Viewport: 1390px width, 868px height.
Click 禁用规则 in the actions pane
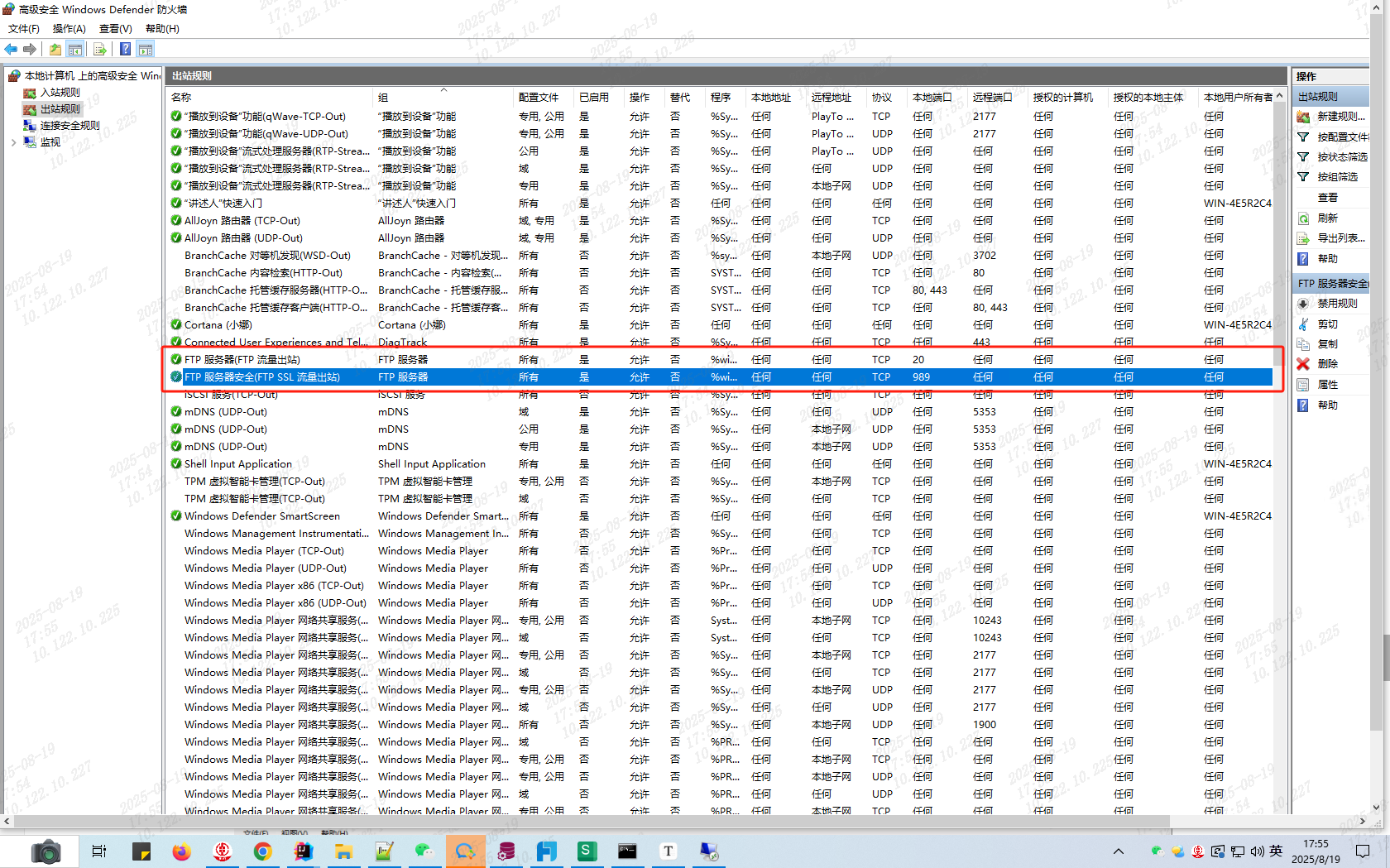[x=1338, y=304]
